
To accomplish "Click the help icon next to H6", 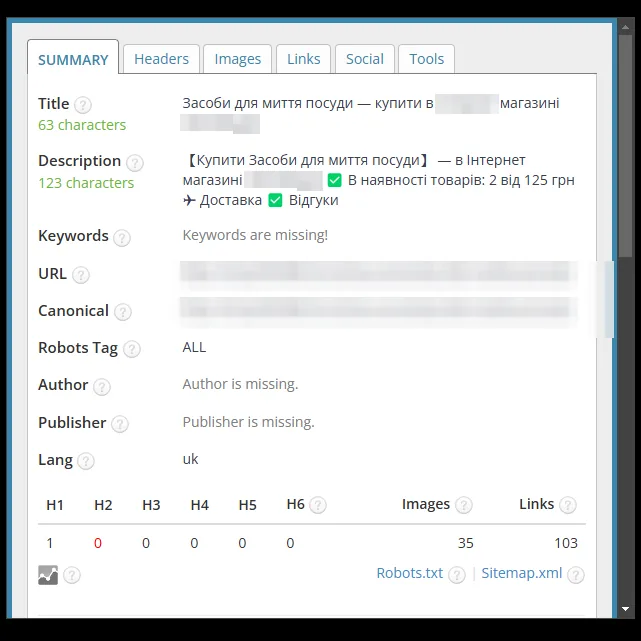I will (318, 505).
